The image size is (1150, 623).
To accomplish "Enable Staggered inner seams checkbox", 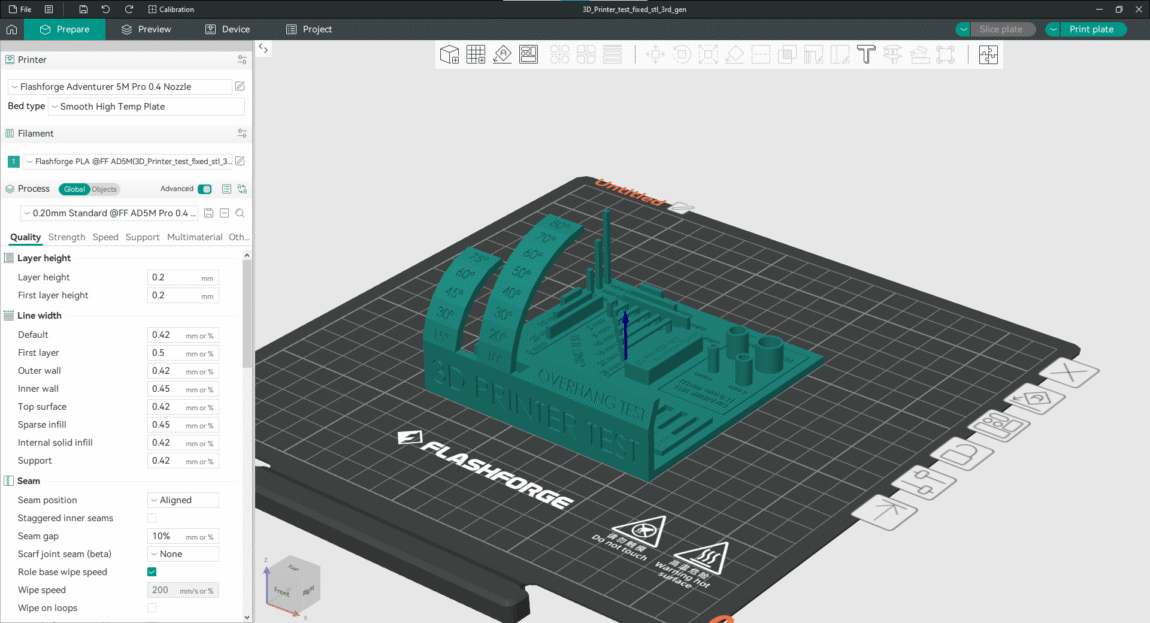I will (152, 518).
